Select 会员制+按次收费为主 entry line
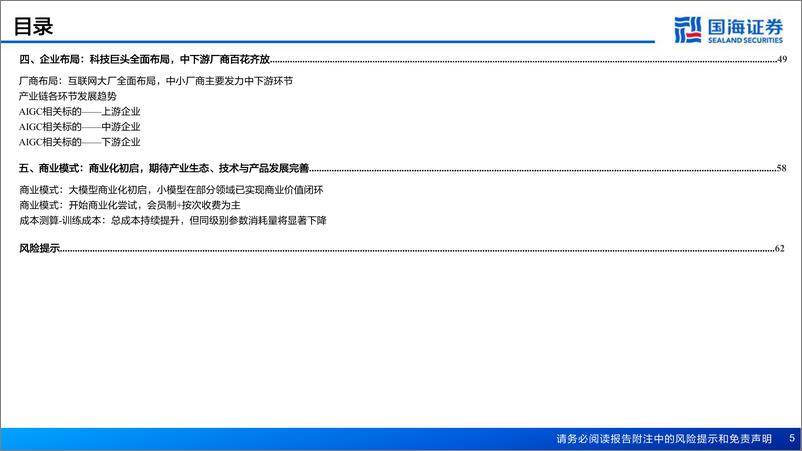This screenshot has width=802, height=451. coord(130,205)
